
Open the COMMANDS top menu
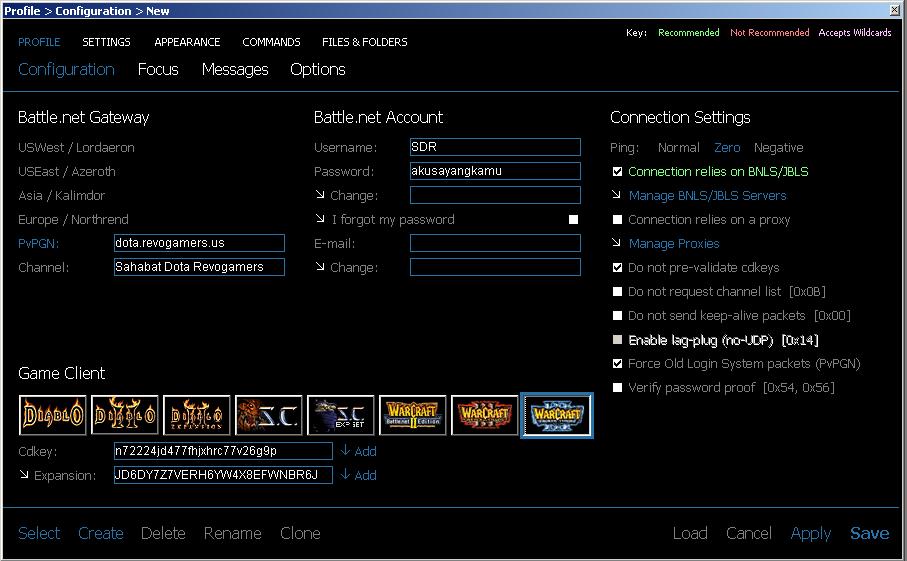[271, 42]
